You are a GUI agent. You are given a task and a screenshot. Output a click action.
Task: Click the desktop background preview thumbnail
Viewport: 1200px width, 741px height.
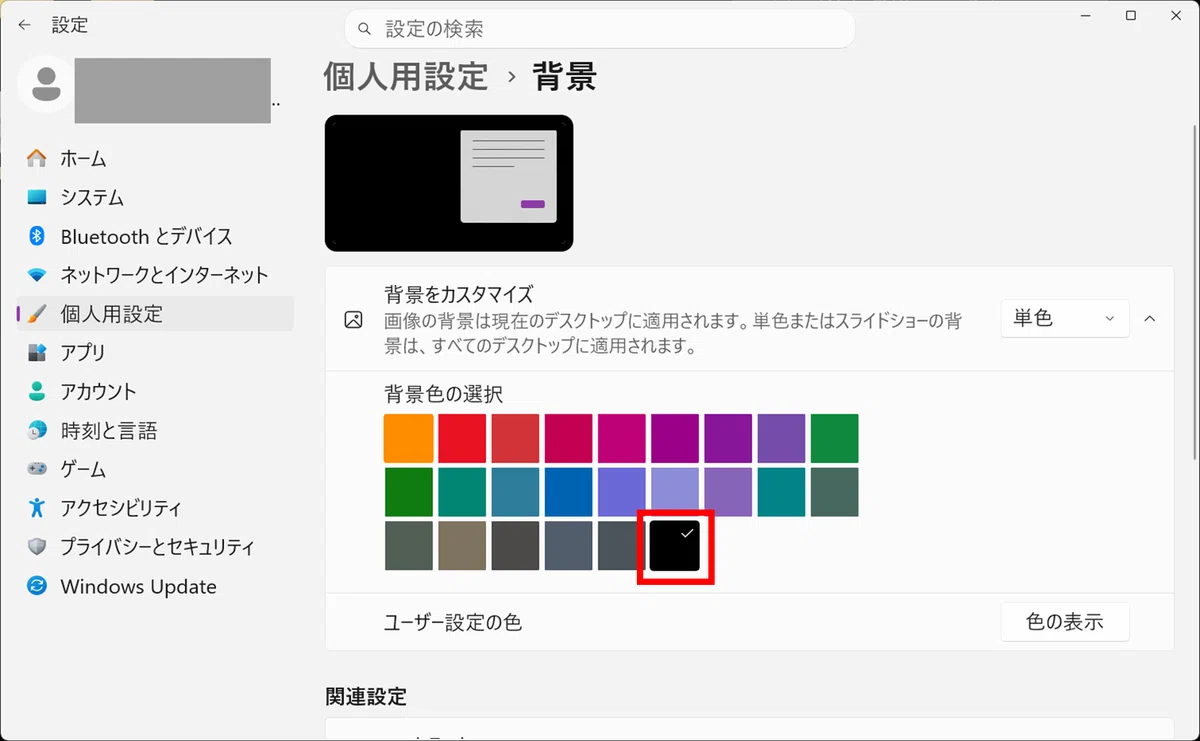click(x=449, y=183)
